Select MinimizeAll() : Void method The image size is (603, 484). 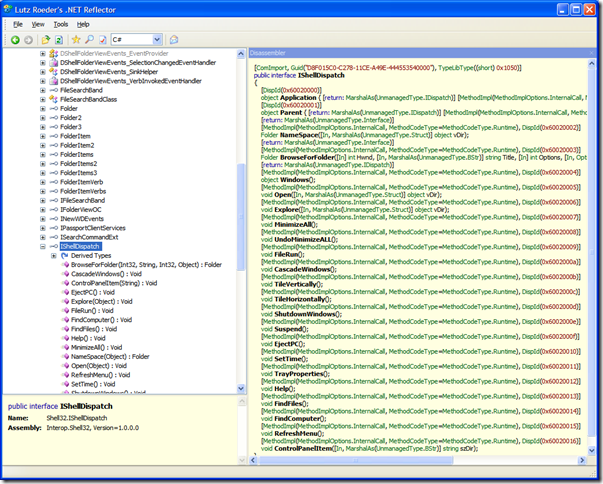[97, 347]
